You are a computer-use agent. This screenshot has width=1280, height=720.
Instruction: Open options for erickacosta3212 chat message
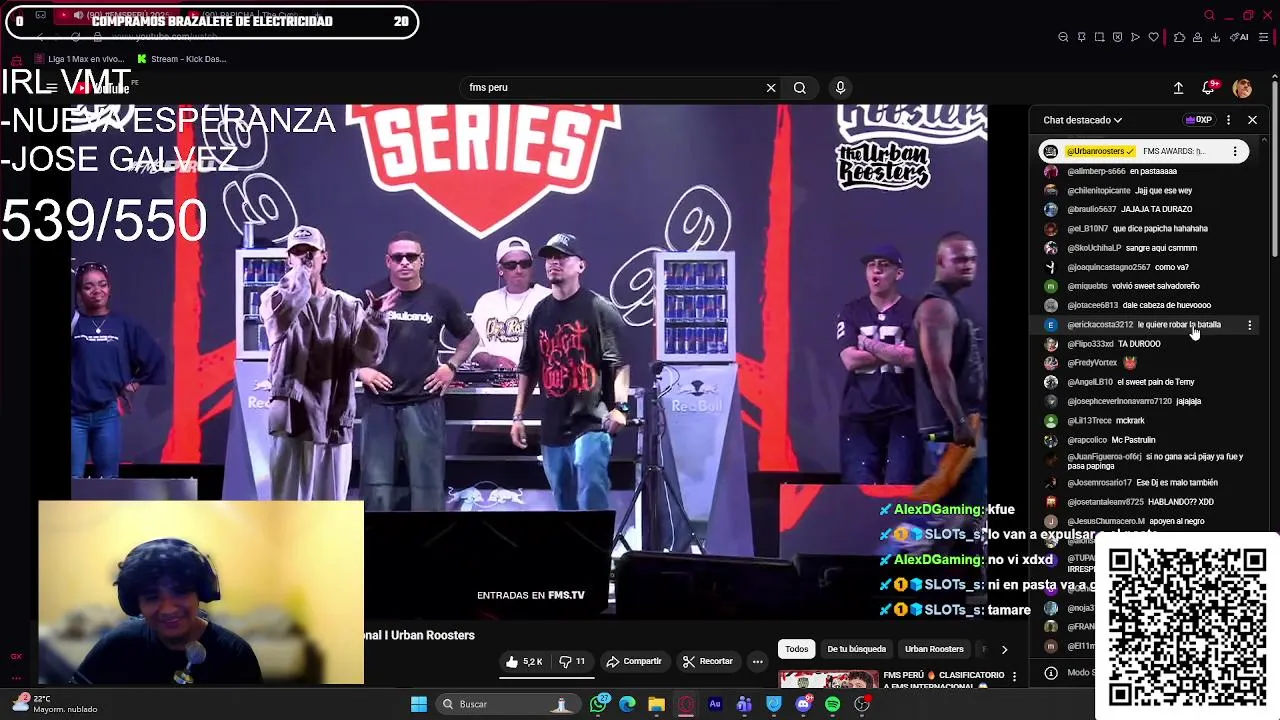[1249, 325]
